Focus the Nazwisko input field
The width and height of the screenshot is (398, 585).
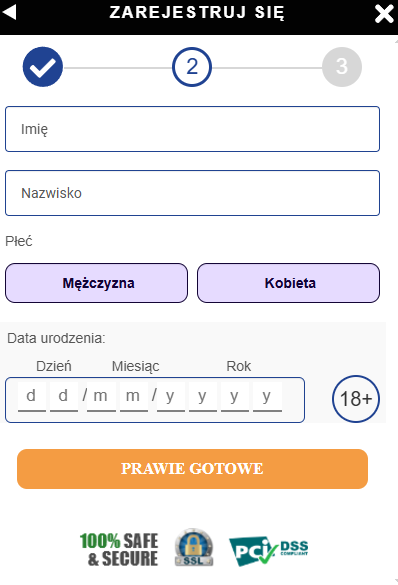(192, 193)
